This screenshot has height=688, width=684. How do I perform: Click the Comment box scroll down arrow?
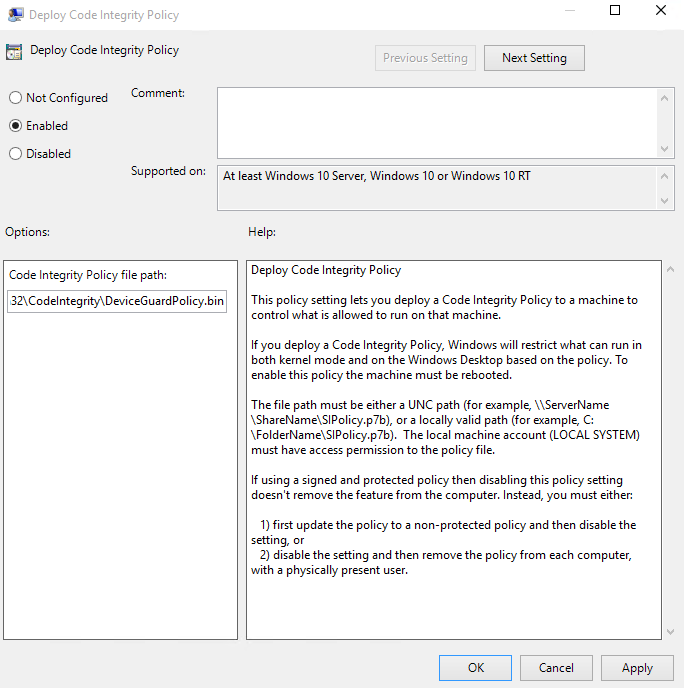click(x=666, y=147)
